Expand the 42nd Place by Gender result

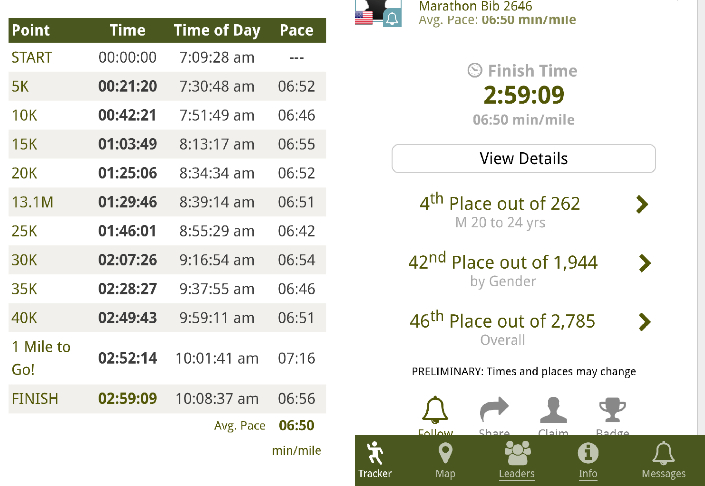[x=644, y=263]
